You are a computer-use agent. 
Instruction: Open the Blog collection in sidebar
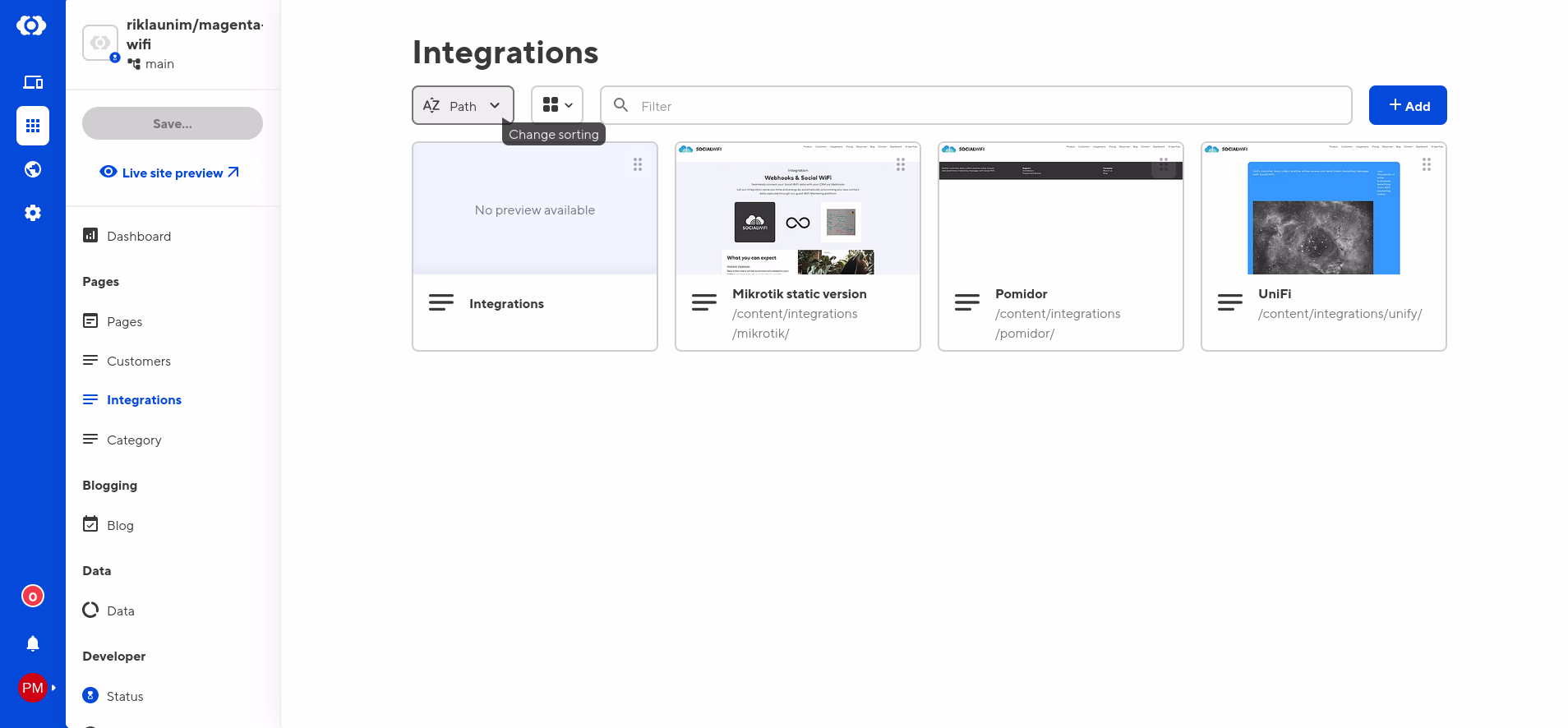120,526
